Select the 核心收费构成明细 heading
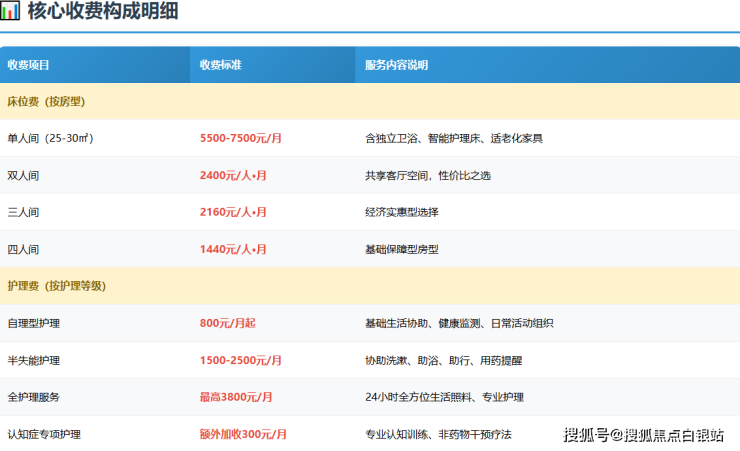The image size is (740, 451). (103, 10)
